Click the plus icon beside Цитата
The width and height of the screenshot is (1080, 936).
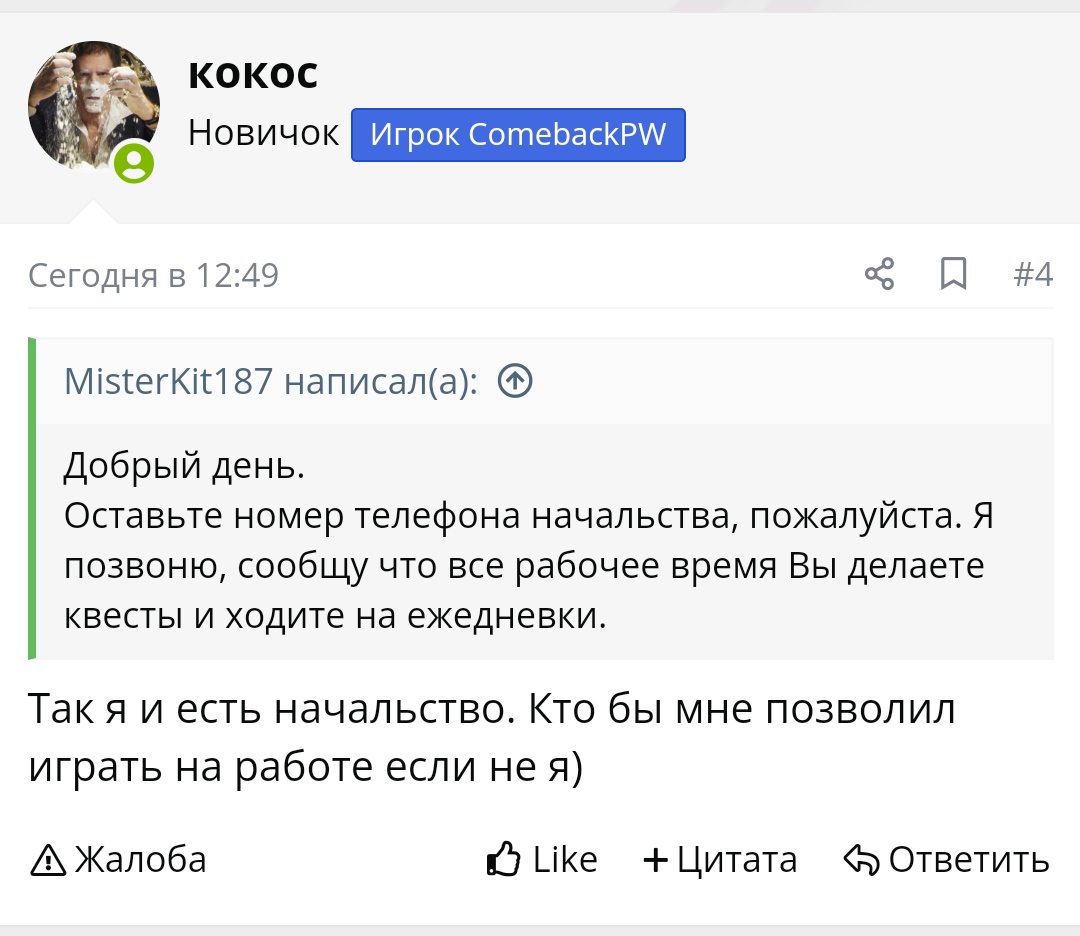click(656, 860)
